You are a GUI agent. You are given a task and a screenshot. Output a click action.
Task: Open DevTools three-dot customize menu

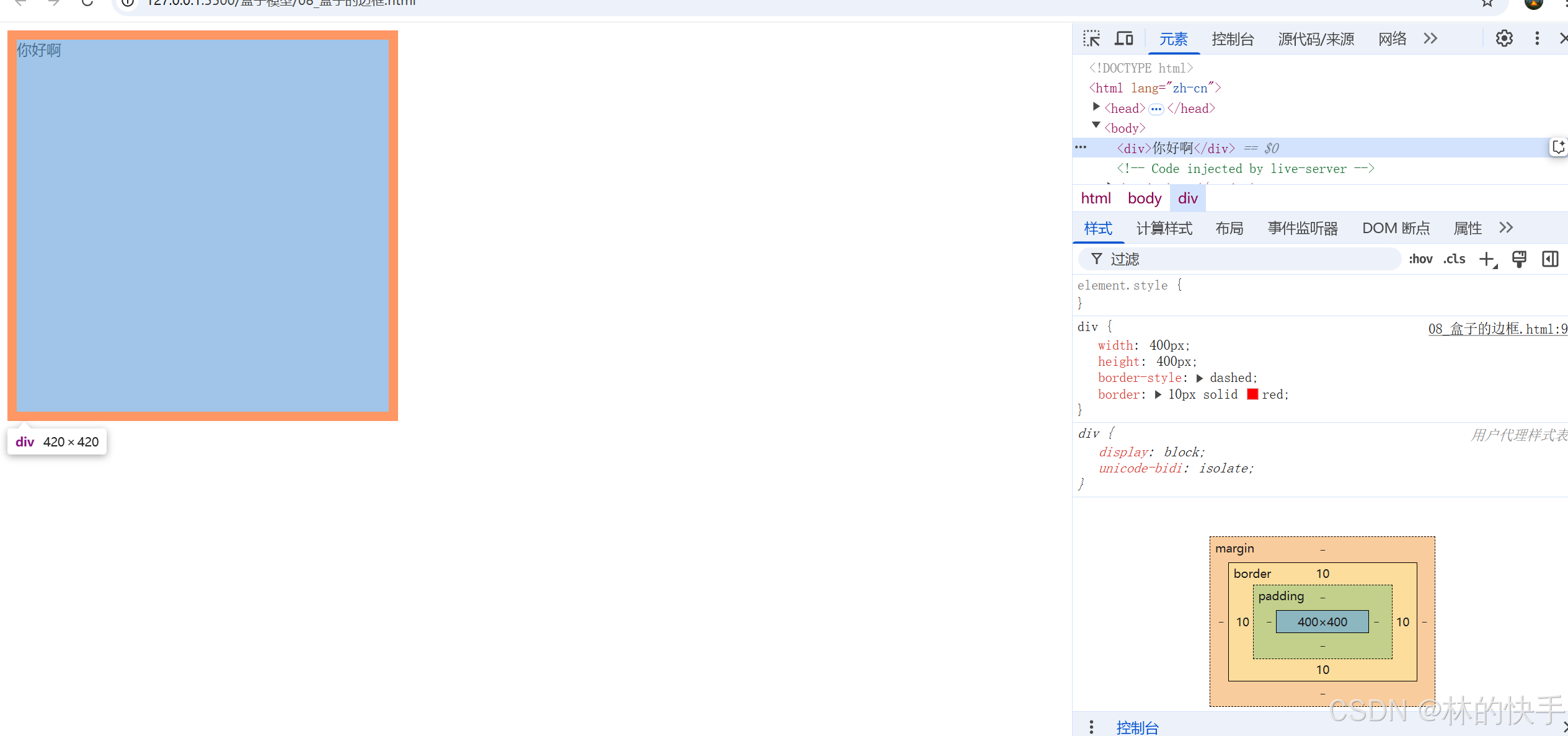point(1537,38)
